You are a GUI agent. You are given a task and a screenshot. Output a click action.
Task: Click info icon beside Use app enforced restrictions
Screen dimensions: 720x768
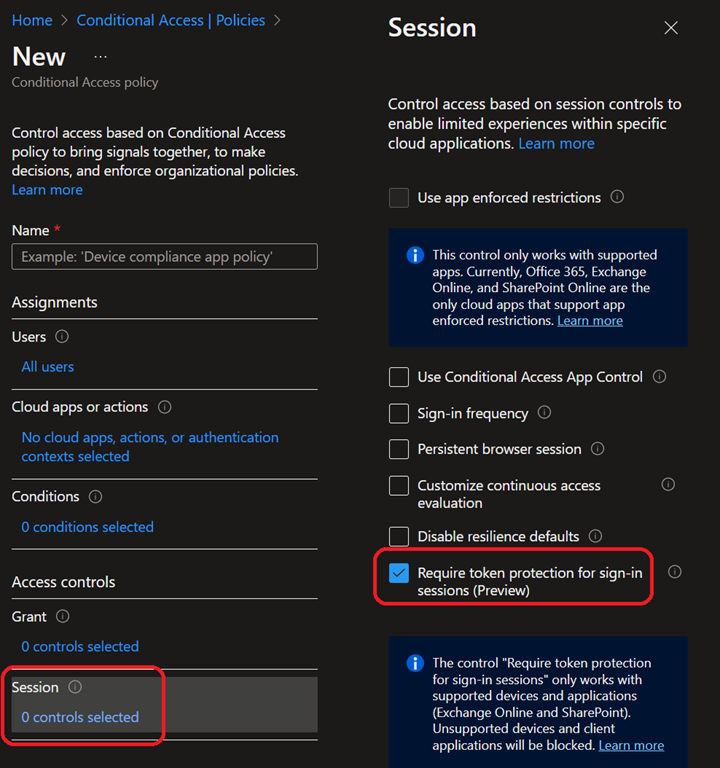[x=617, y=197]
